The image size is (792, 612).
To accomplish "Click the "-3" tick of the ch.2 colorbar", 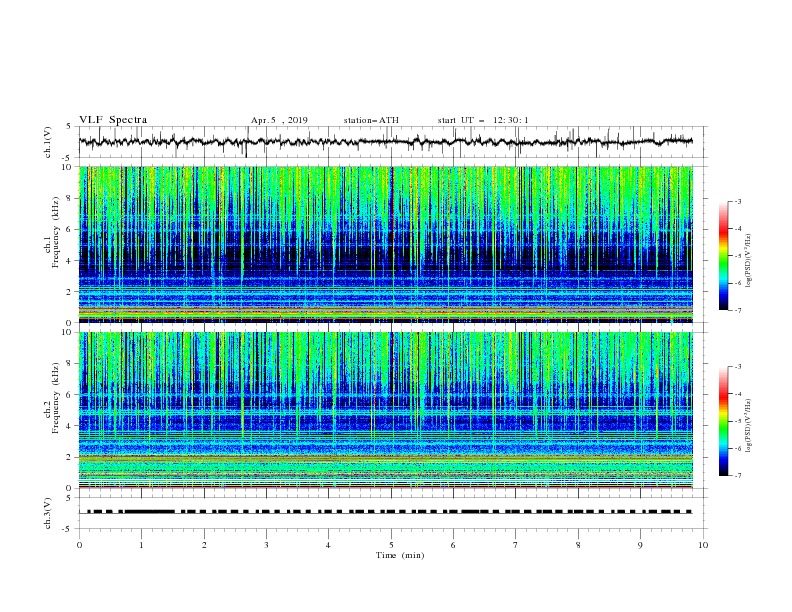I will coord(737,367).
